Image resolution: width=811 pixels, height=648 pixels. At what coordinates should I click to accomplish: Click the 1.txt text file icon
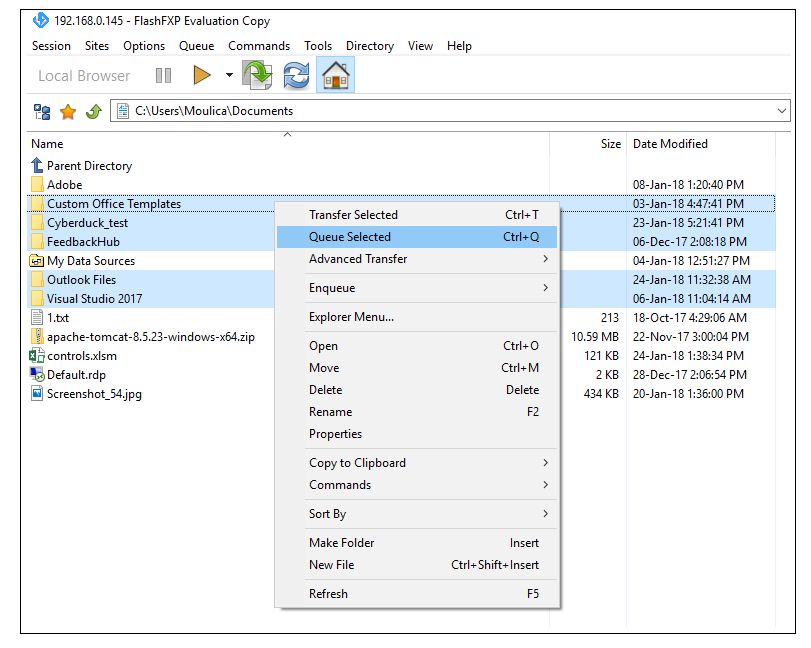pos(37,318)
